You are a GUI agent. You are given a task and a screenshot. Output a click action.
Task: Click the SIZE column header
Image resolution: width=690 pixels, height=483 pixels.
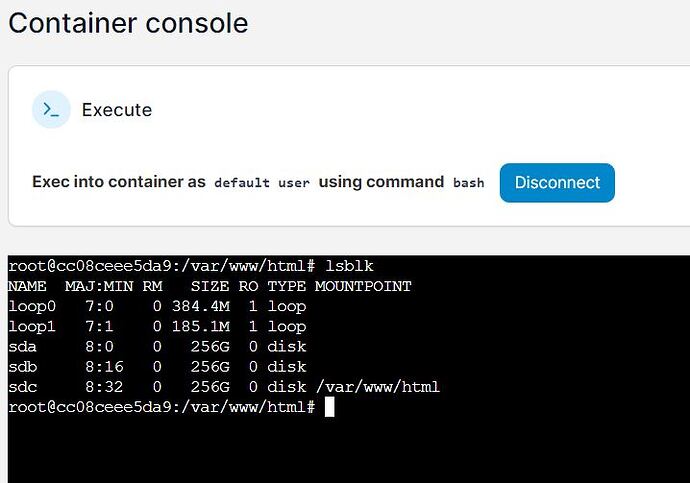[x=210, y=286]
